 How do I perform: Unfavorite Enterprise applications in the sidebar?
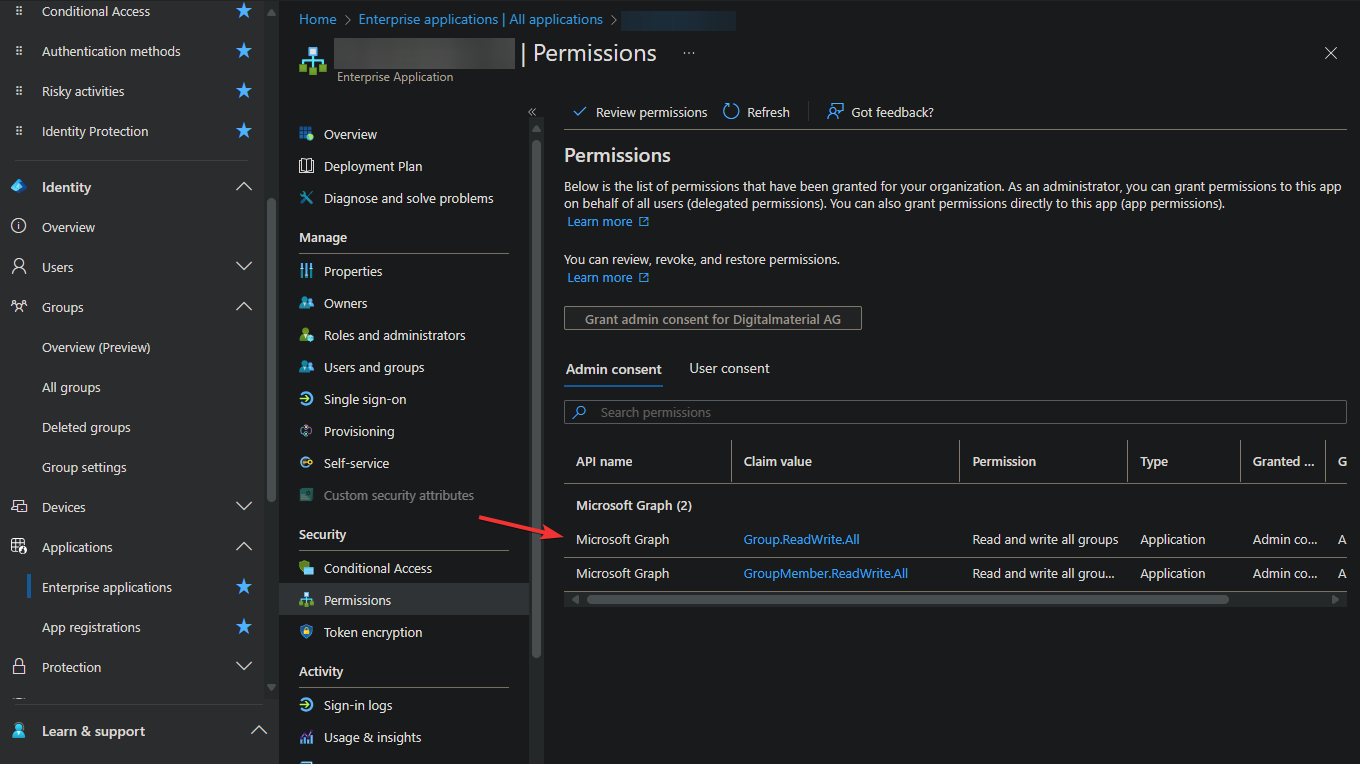[243, 587]
